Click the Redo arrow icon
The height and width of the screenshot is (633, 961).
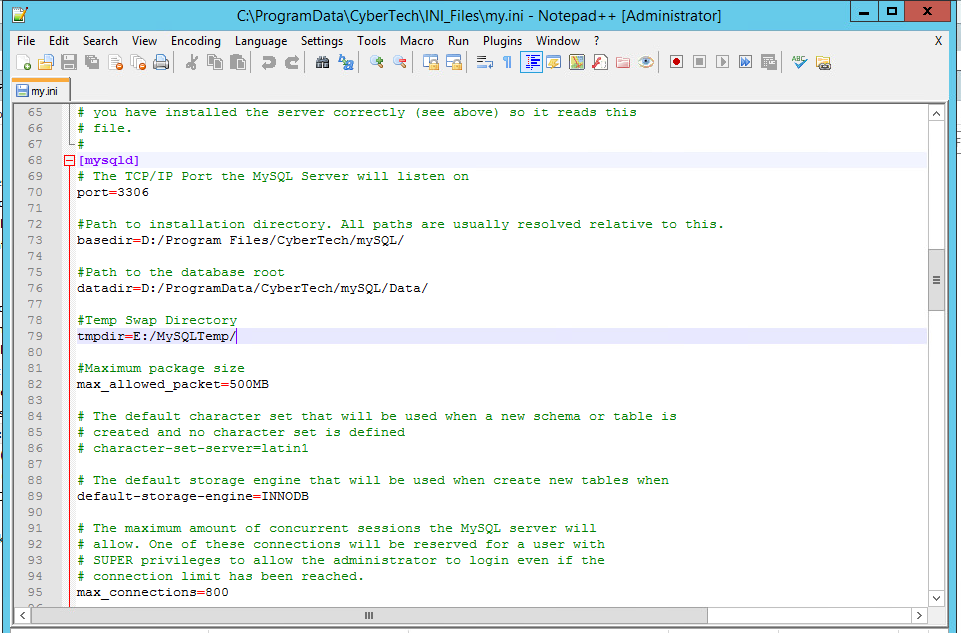pyautogui.click(x=292, y=62)
